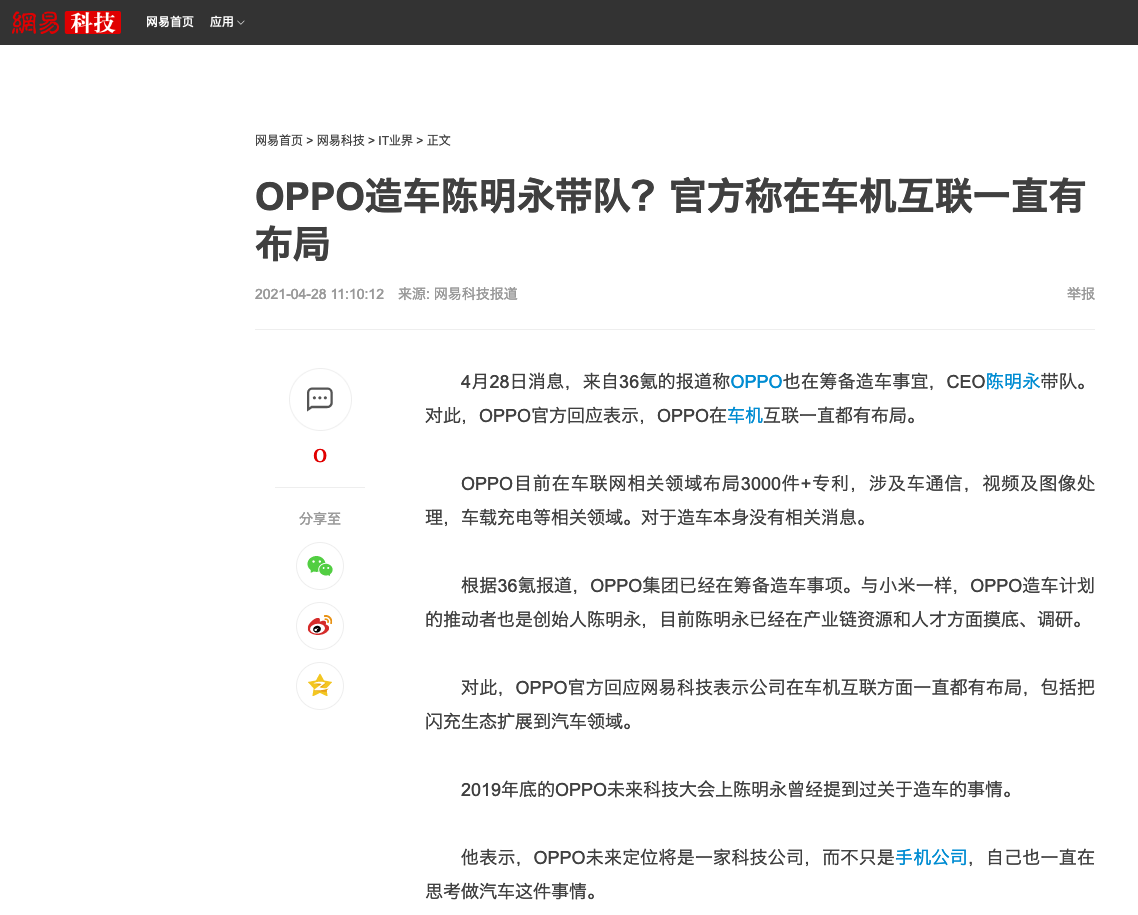The height and width of the screenshot is (915, 1138).
Task: Share article to Weibo icon
Action: pos(320,625)
